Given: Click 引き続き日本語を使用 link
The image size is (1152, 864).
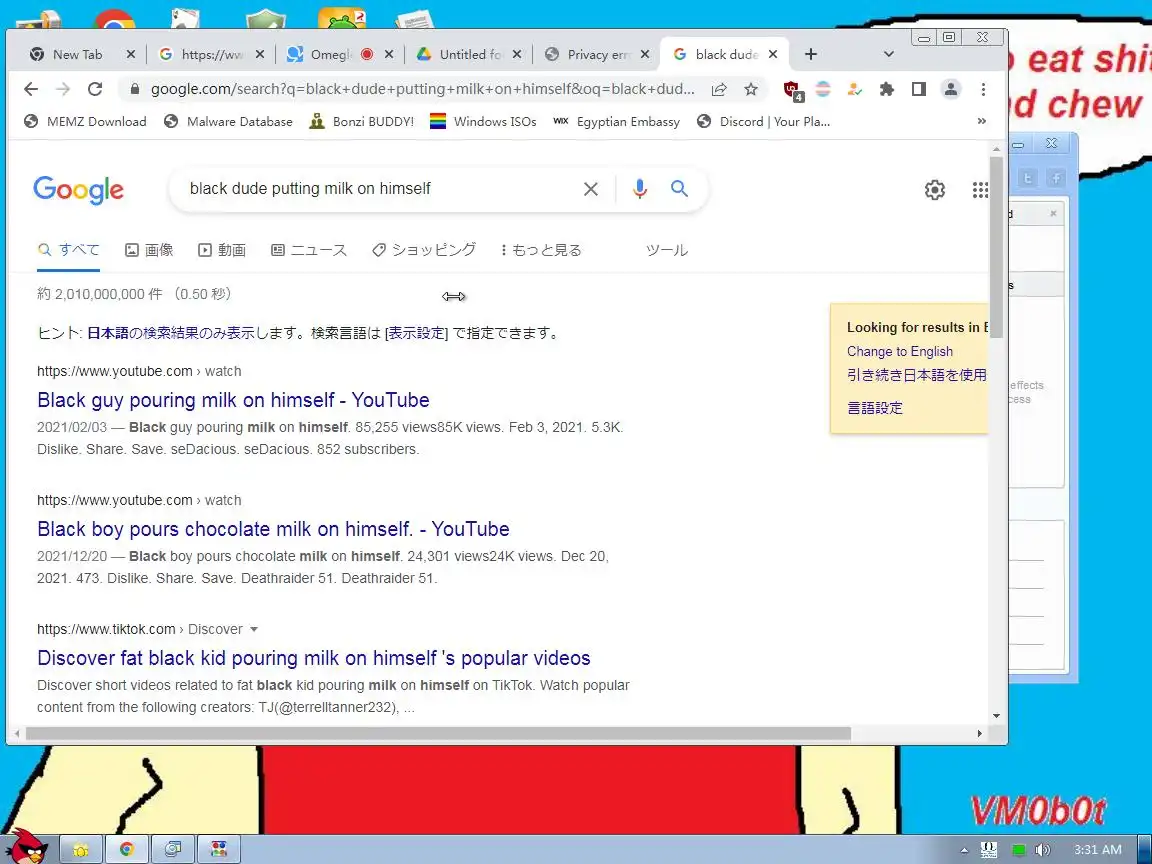Looking at the screenshot, I should pos(917,375).
